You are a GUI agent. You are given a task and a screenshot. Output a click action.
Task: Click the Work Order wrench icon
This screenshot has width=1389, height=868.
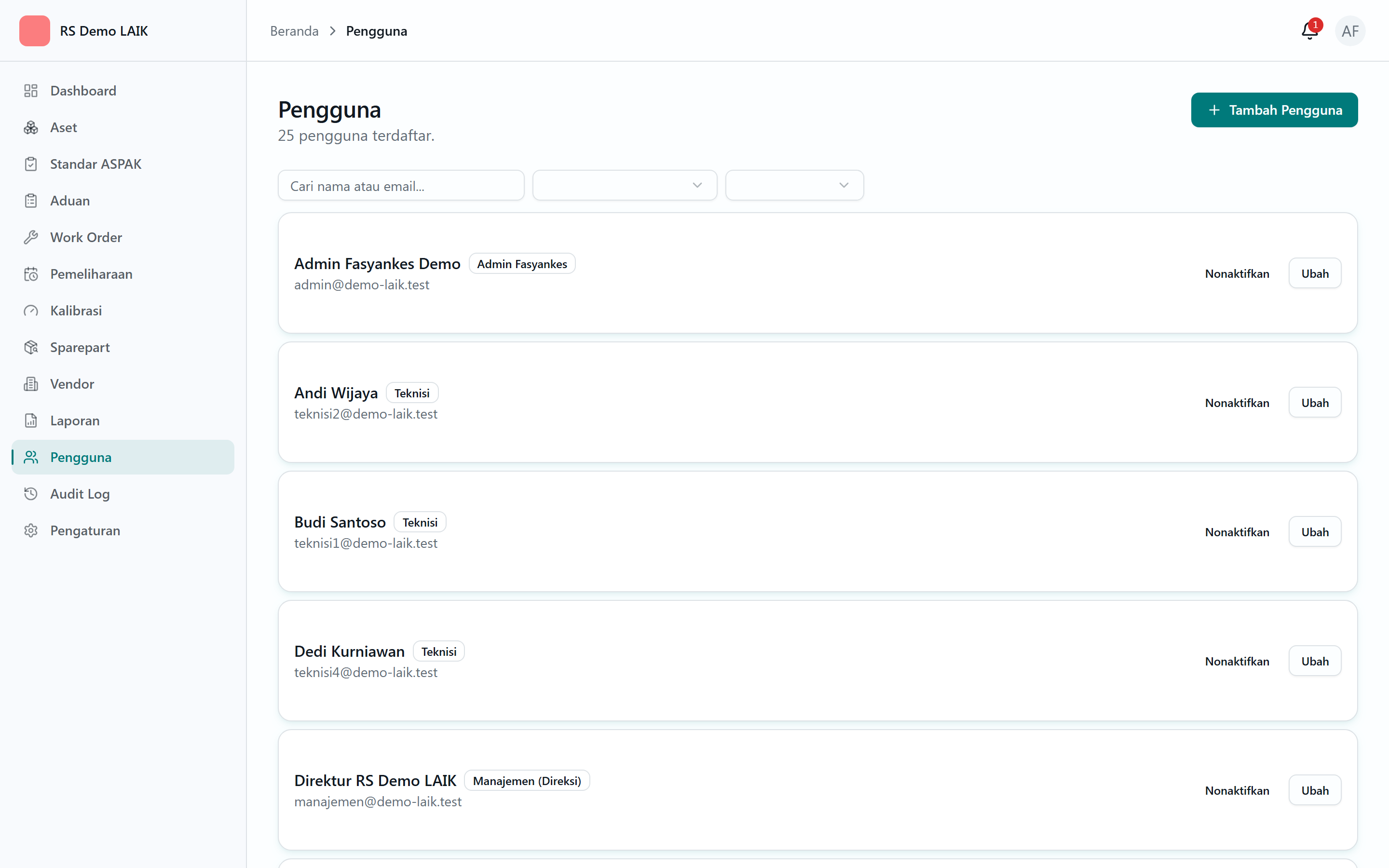click(31, 238)
